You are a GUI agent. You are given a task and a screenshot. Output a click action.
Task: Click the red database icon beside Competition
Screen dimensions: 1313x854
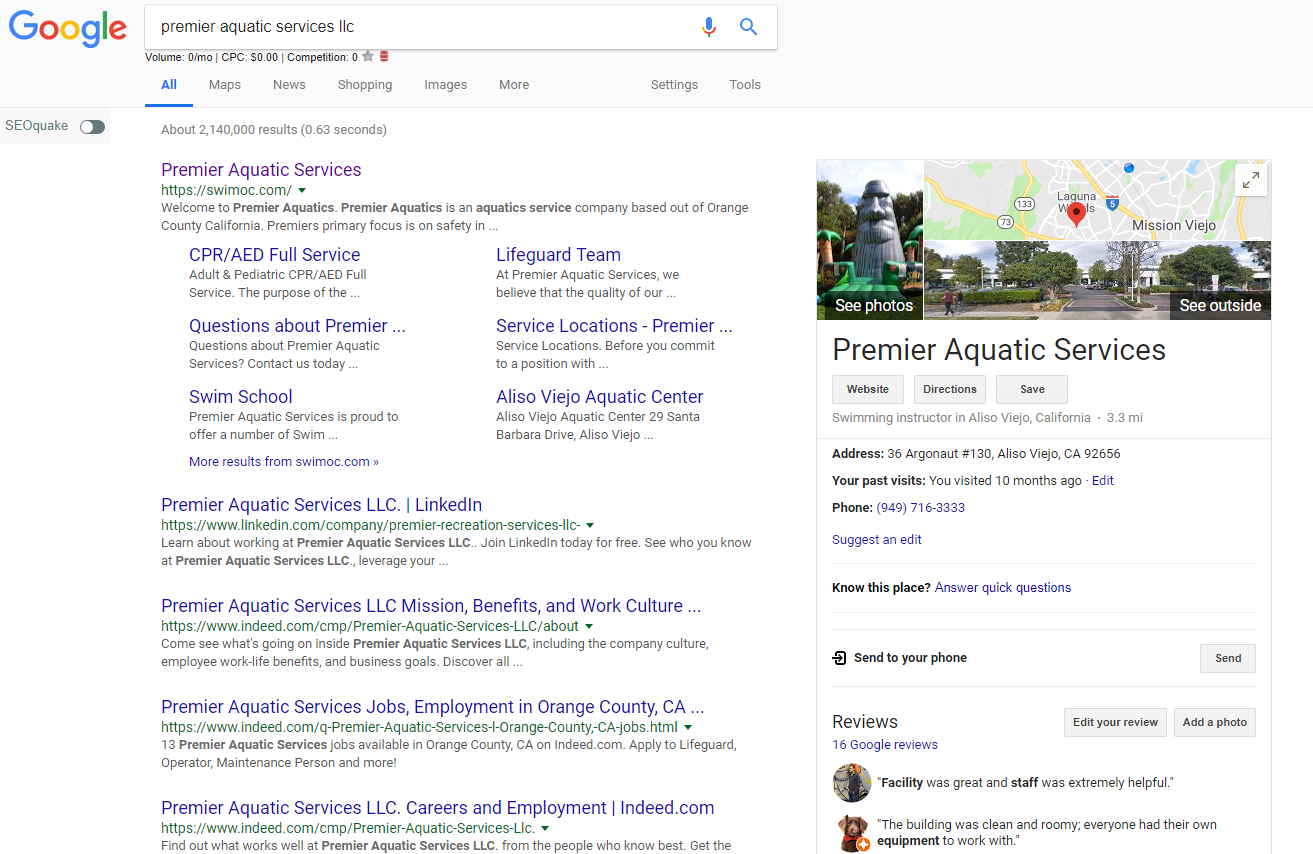pyautogui.click(x=384, y=57)
